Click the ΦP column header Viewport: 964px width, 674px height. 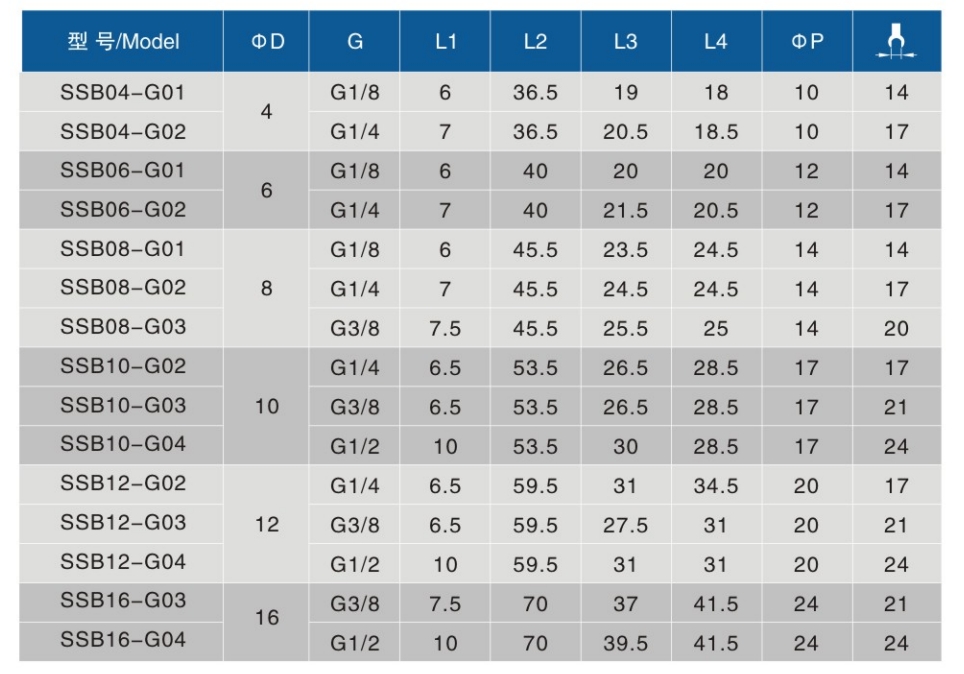coord(806,42)
